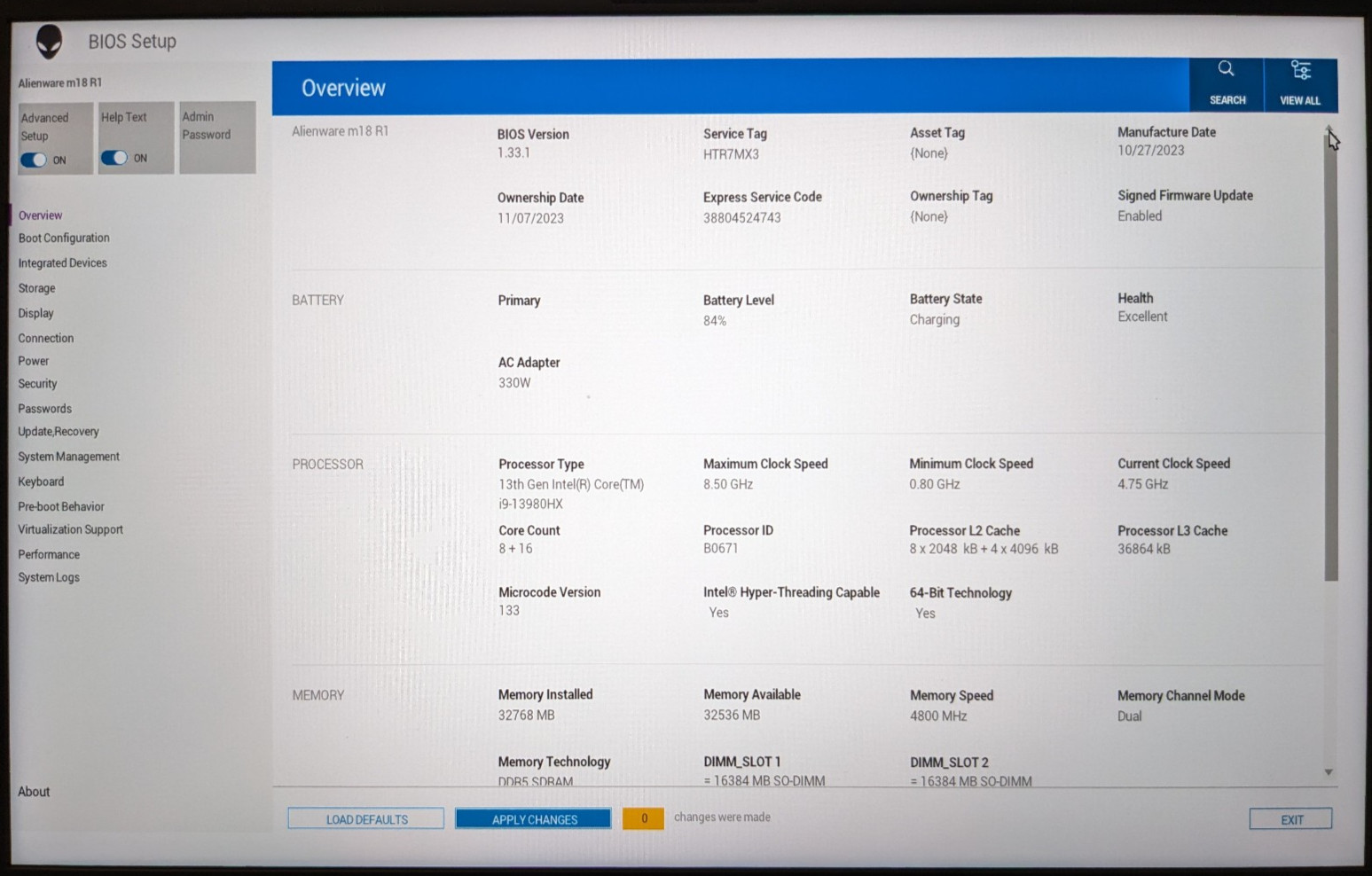Click the Battery State Charging value
The image size is (1372, 876).
click(934, 319)
